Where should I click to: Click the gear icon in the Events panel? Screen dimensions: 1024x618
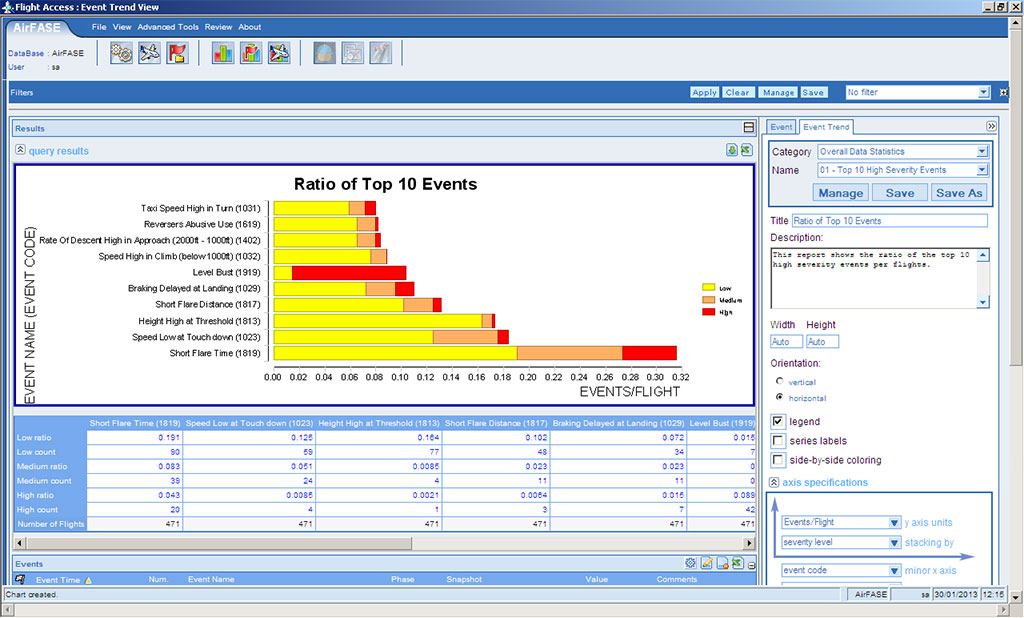[x=689, y=563]
